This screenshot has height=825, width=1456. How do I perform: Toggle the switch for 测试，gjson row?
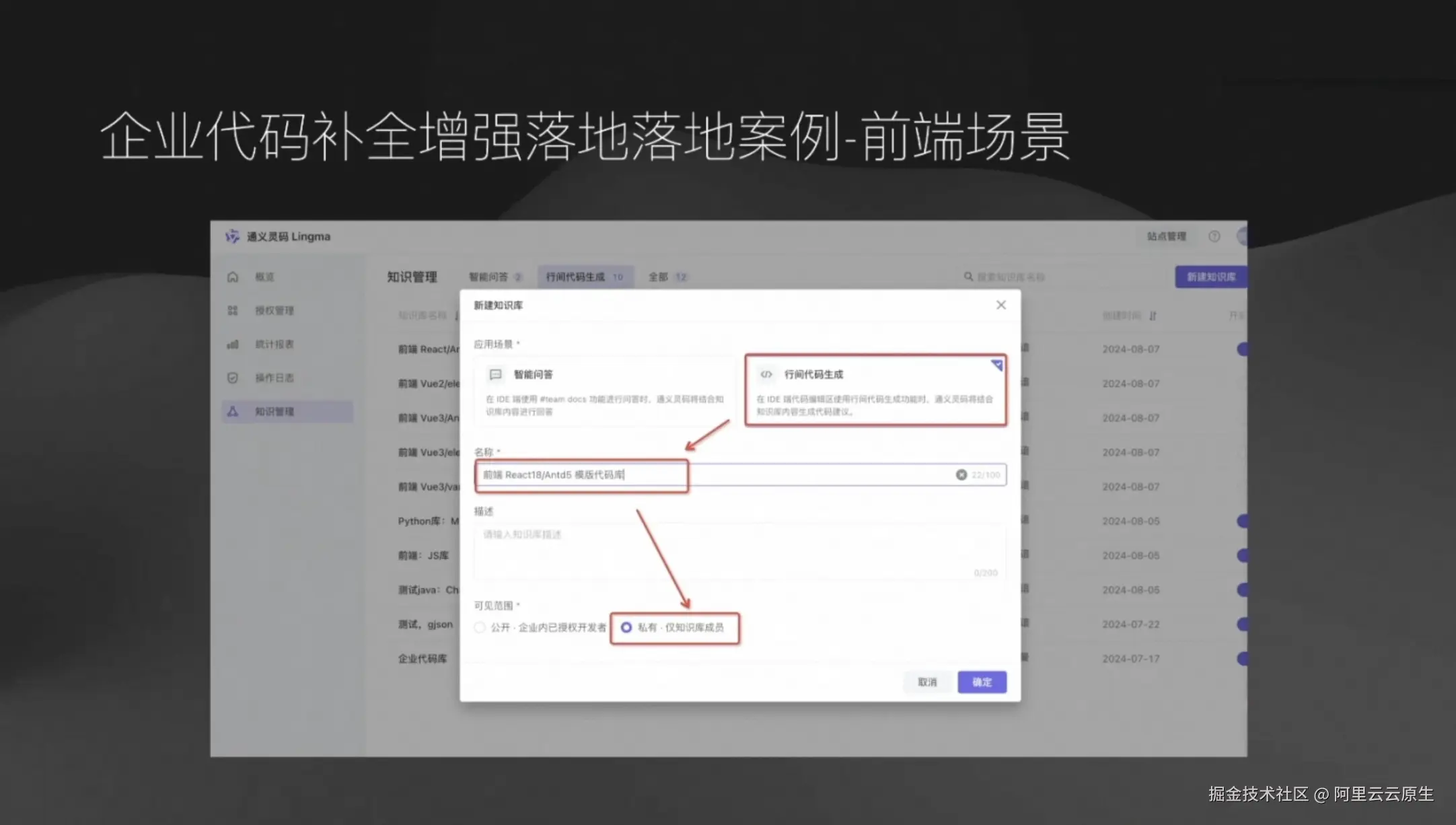tap(1242, 624)
